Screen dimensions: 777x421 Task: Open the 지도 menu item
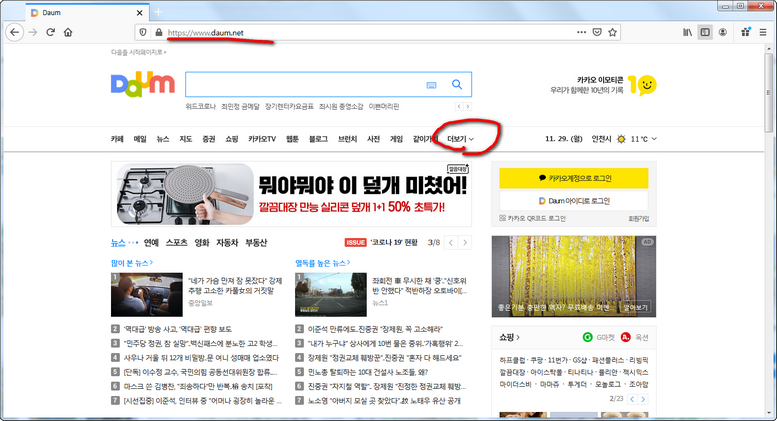tap(185, 139)
